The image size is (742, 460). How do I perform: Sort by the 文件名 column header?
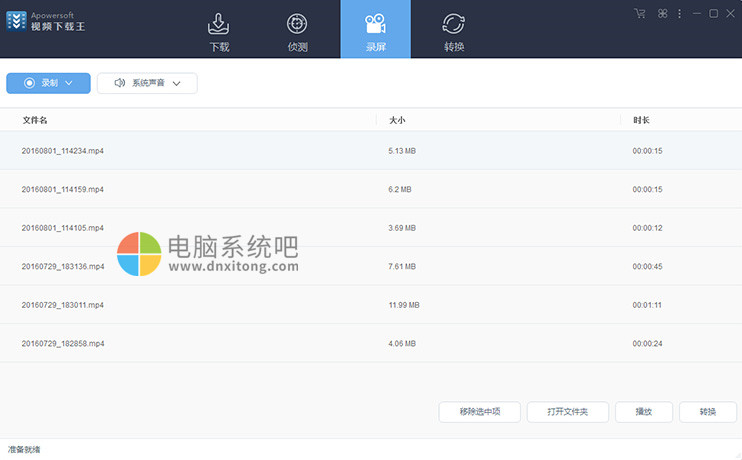(35, 120)
